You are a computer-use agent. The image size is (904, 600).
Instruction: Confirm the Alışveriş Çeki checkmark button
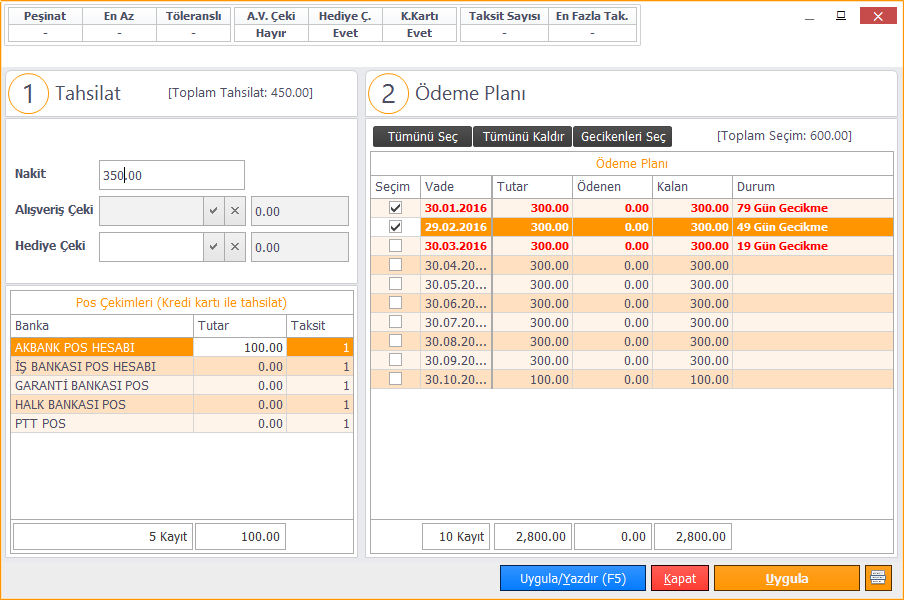tap(213, 211)
